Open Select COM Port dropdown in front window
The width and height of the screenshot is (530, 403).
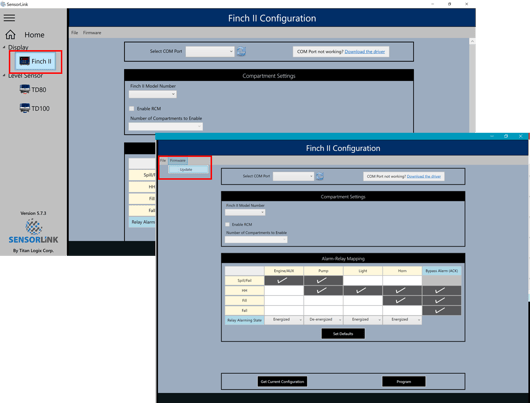[x=293, y=176]
